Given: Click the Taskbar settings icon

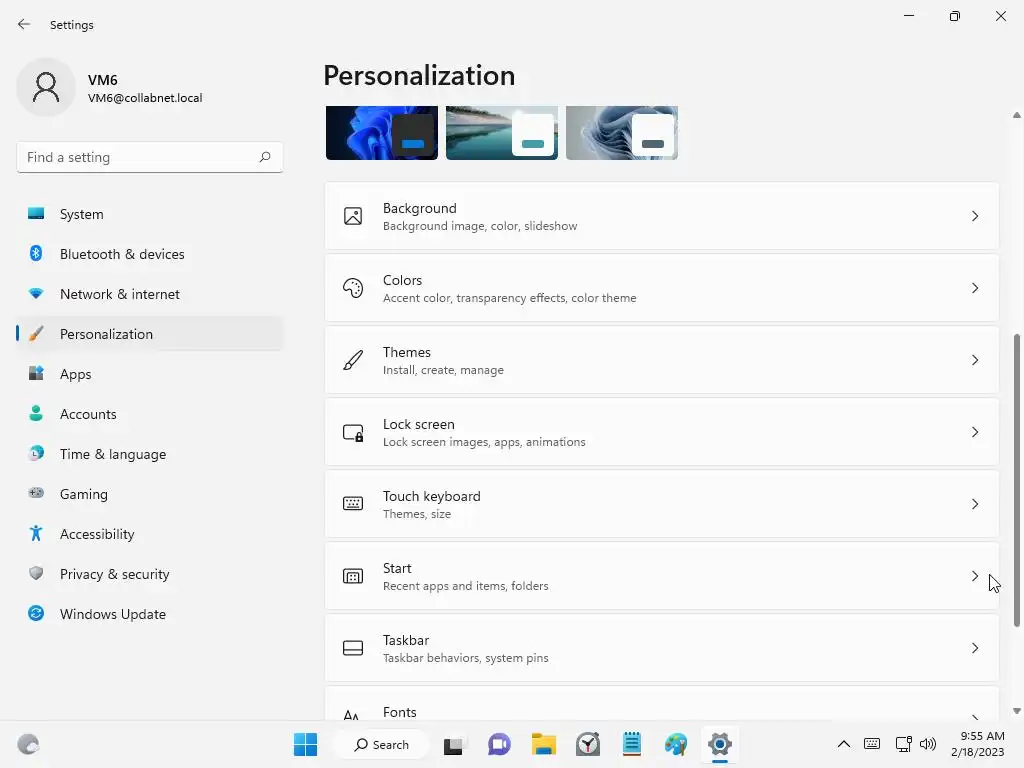Looking at the screenshot, I should pyautogui.click(x=353, y=648).
